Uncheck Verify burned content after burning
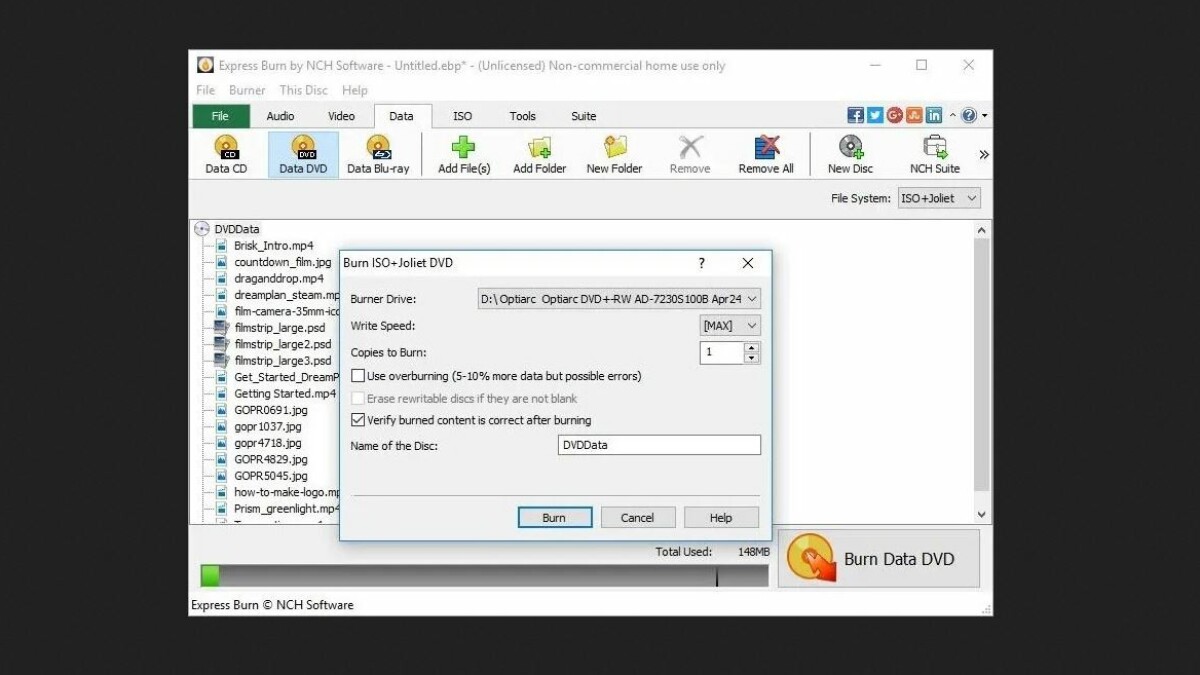The image size is (1200, 675). pyautogui.click(x=358, y=420)
